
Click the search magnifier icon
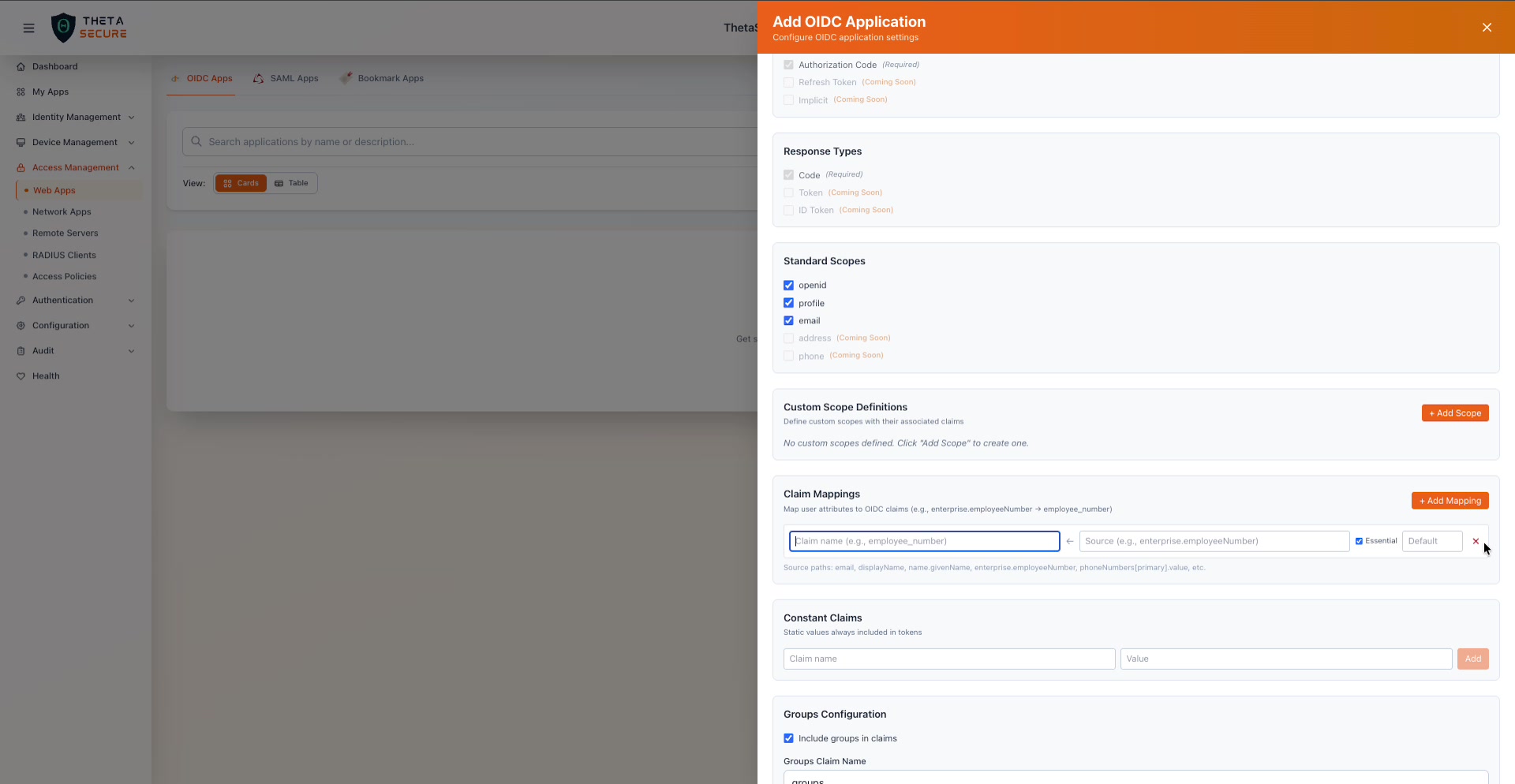click(x=196, y=141)
